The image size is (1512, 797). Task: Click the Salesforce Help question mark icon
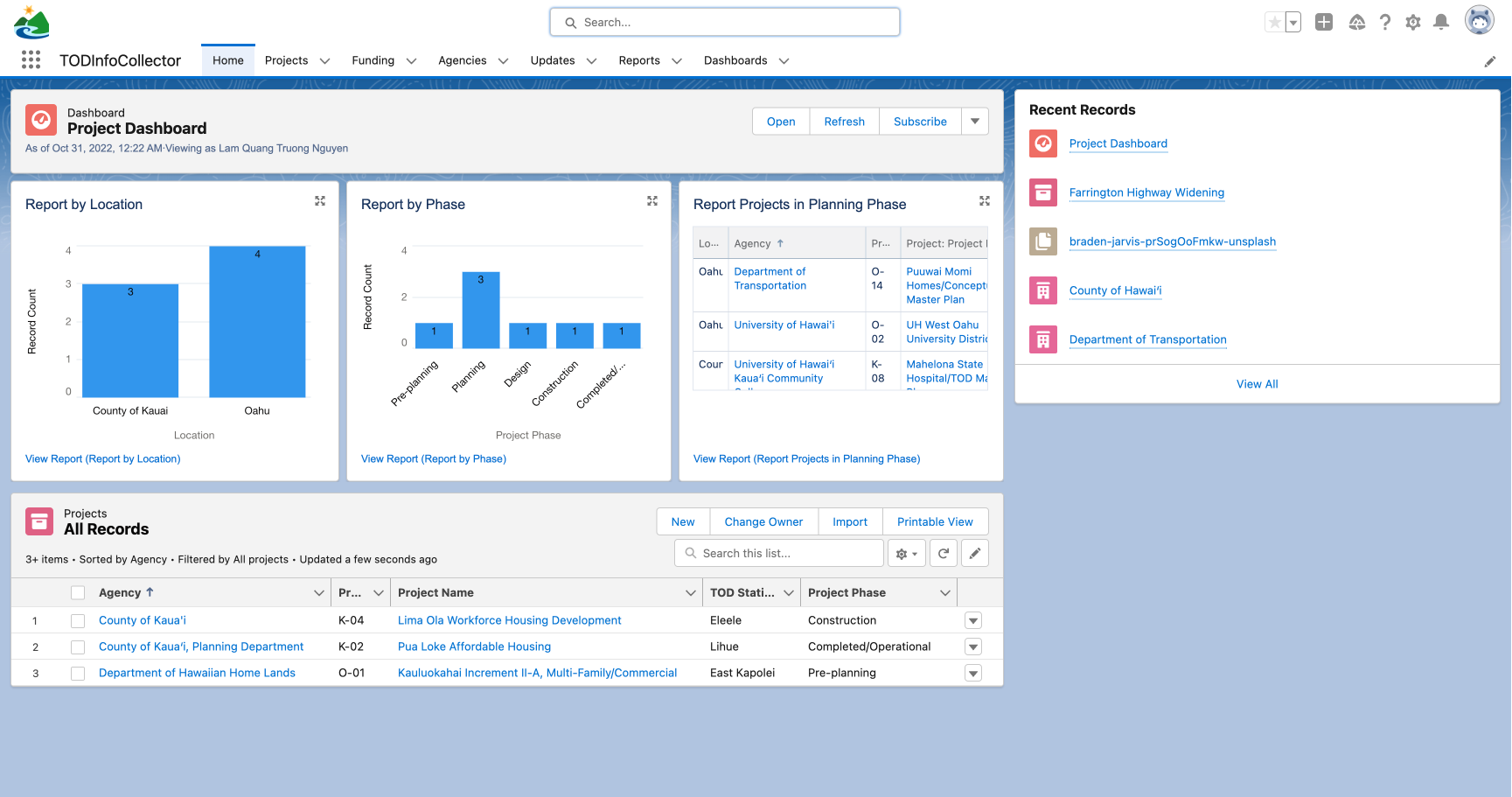coord(1385,22)
